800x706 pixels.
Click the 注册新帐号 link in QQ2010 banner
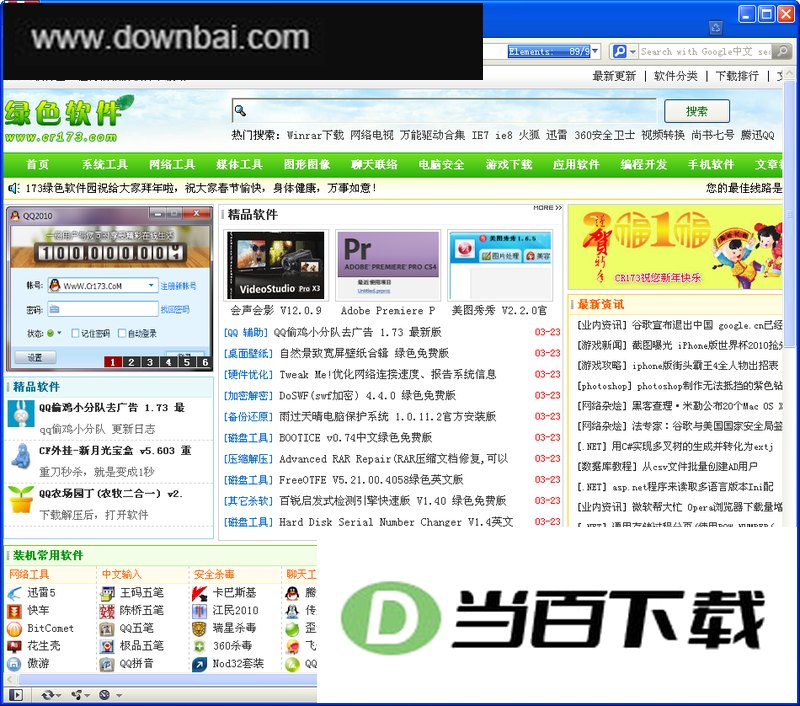178,286
